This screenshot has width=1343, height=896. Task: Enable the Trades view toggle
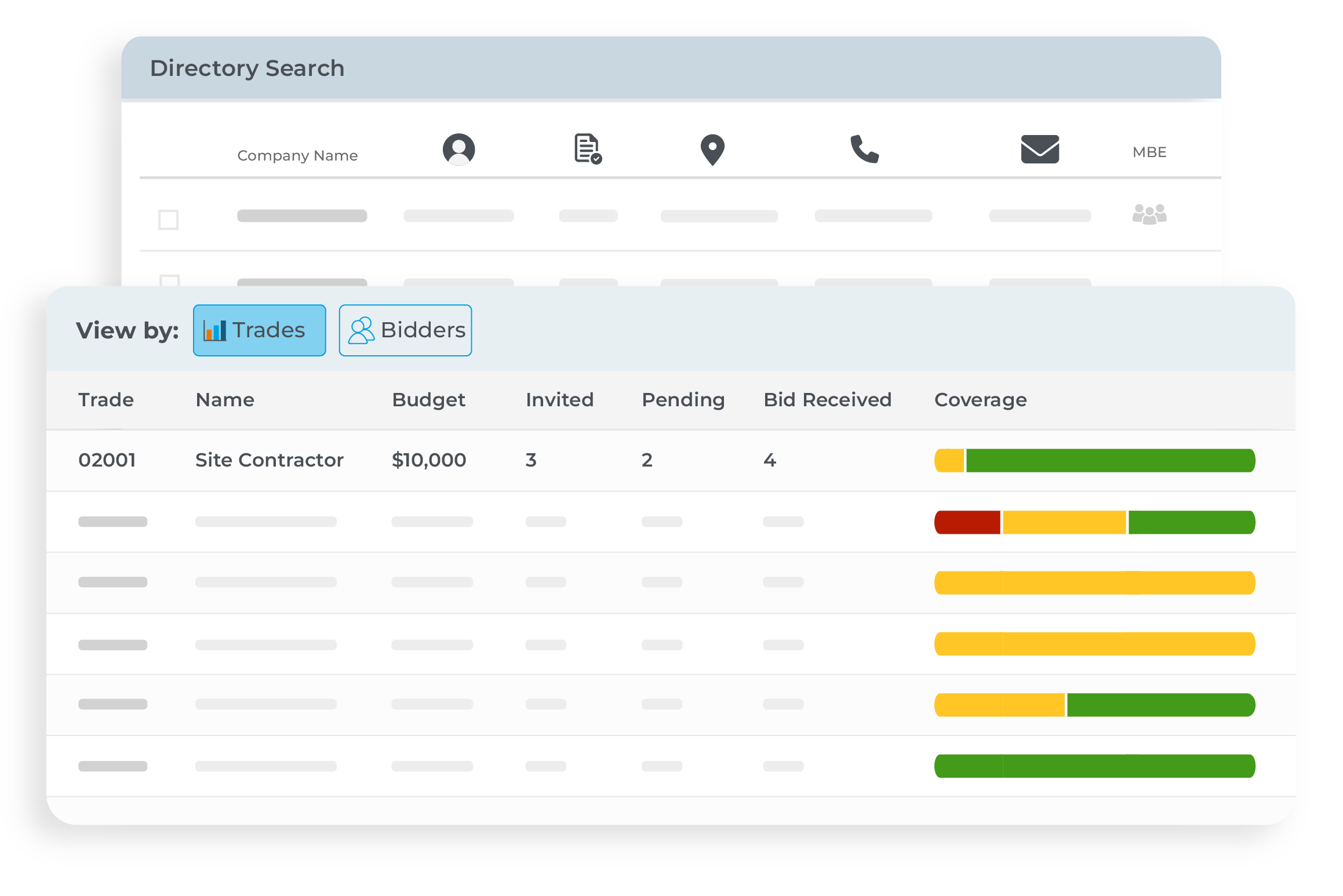[259, 330]
